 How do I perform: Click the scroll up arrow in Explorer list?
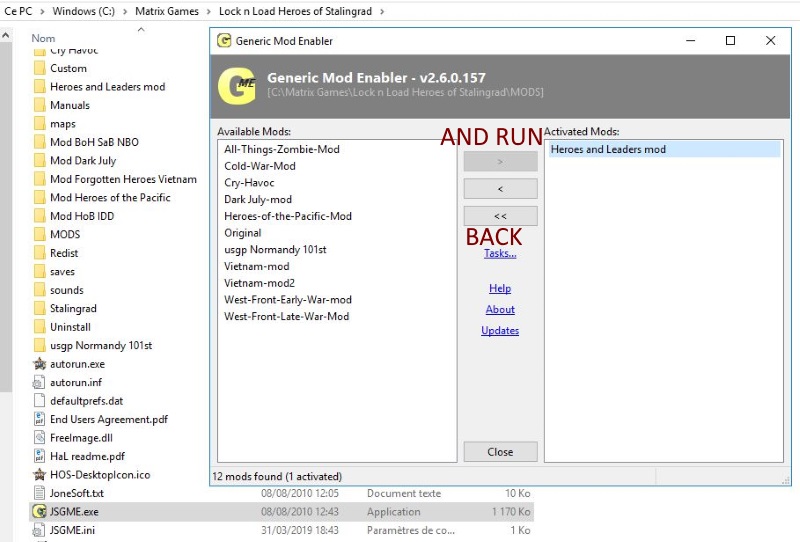(x=6, y=35)
